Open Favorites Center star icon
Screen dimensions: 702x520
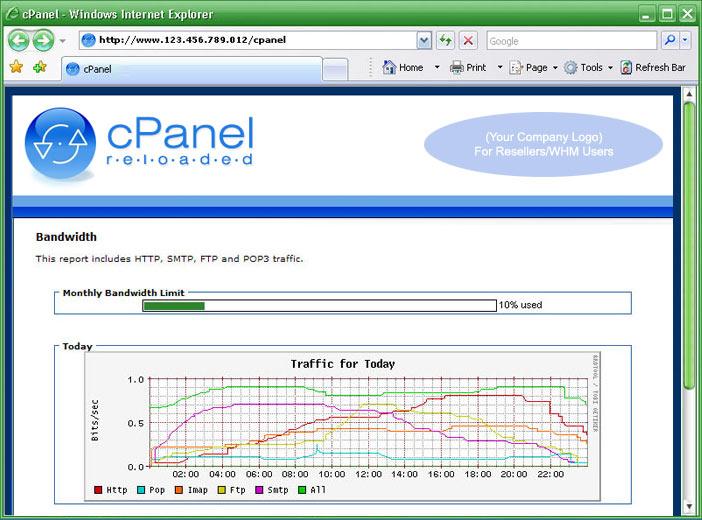point(17,67)
